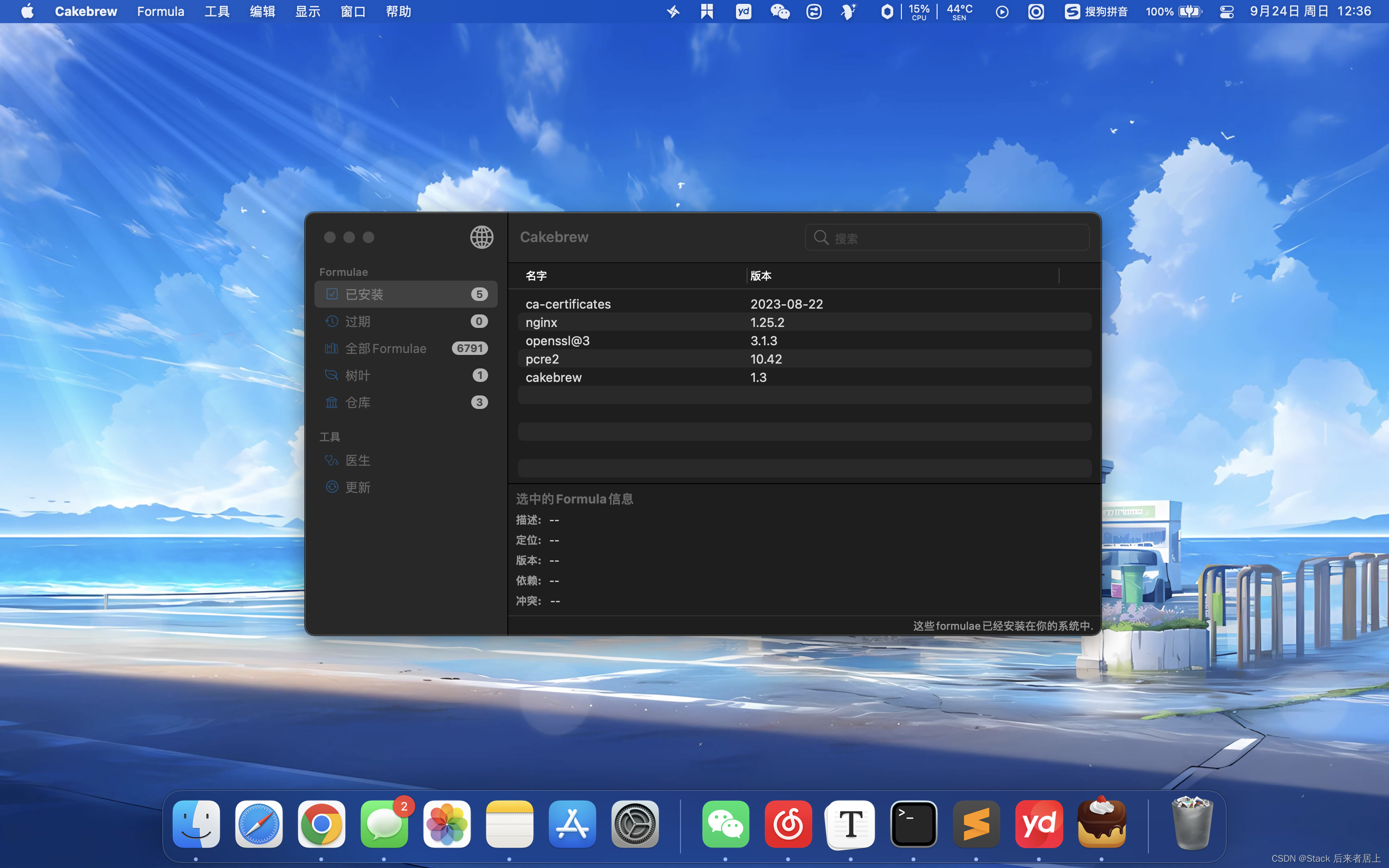Open the Formula menu

[x=161, y=12]
